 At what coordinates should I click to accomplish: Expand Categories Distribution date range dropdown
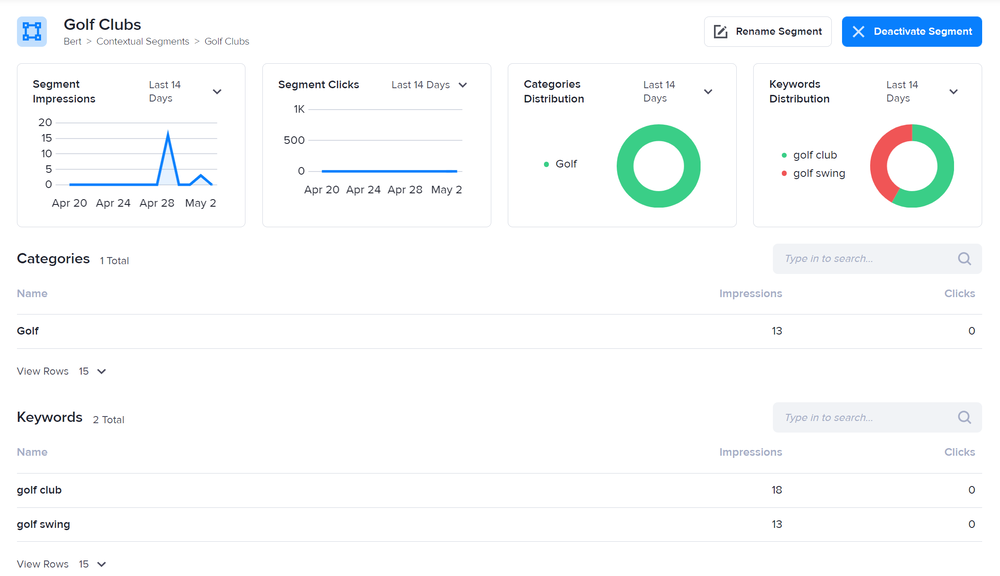coord(708,92)
